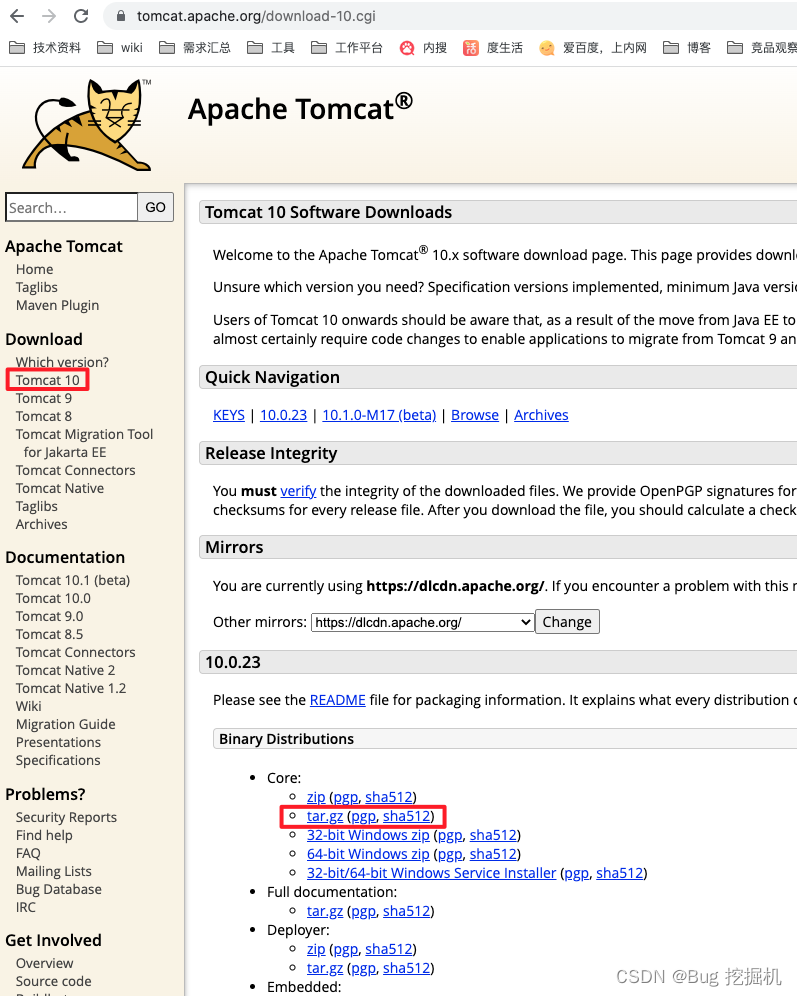Select Tomcat 9 under Download
Screen dimensions: 797x996
tap(44, 398)
